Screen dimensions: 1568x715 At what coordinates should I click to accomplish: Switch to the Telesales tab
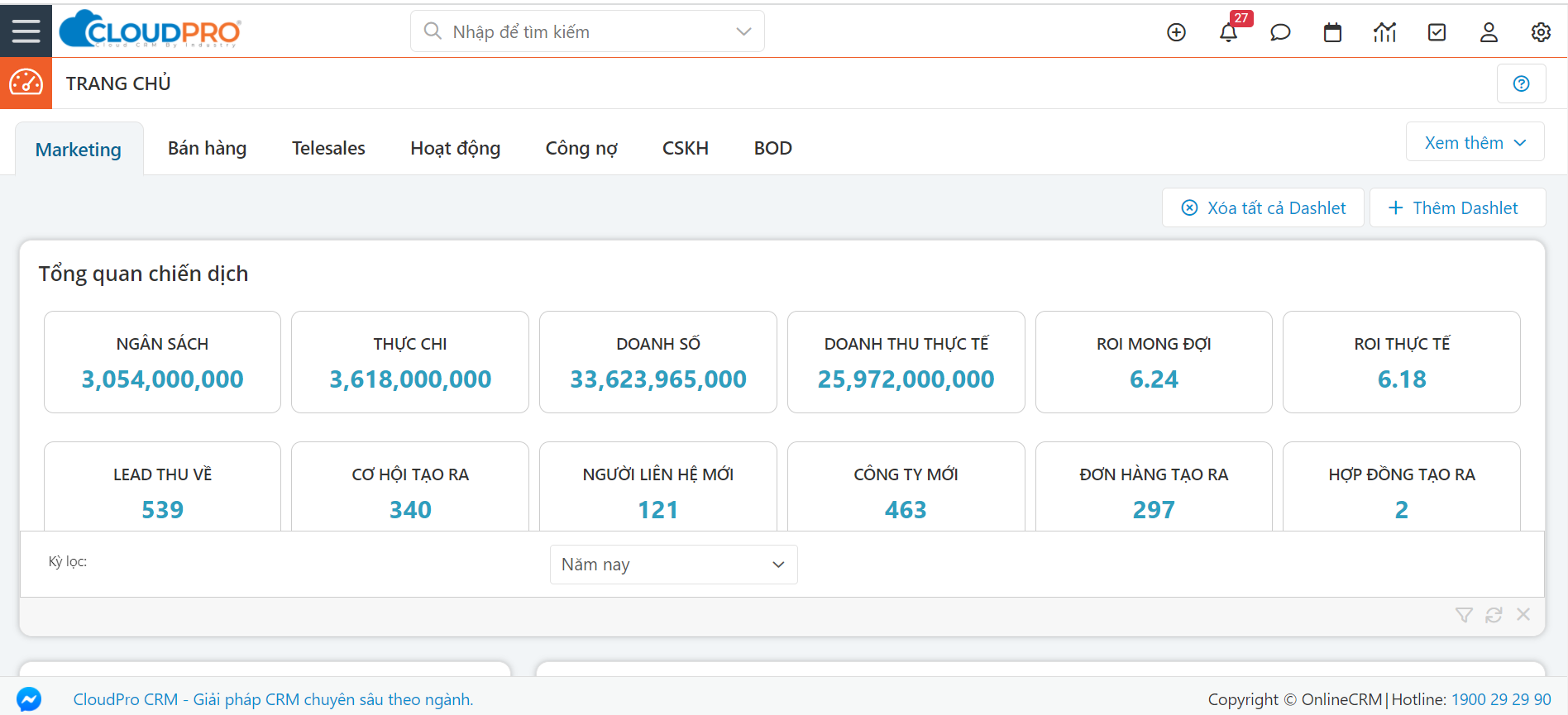[328, 148]
